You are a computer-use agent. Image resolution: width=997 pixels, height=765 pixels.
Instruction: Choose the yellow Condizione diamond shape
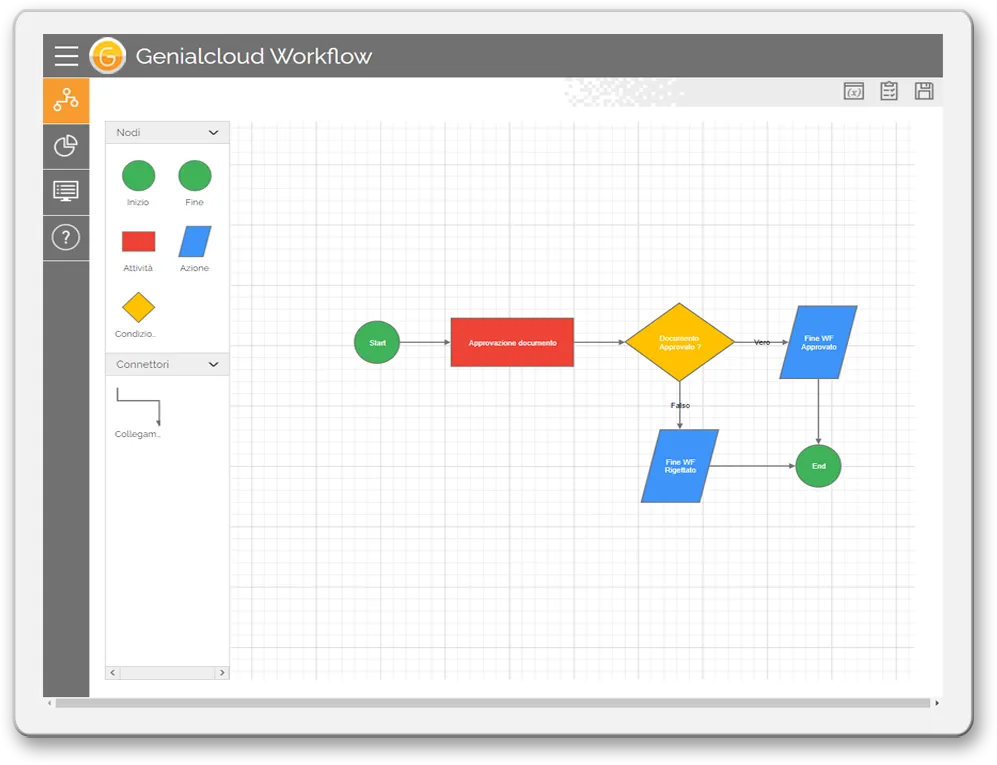[x=138, y=307]
